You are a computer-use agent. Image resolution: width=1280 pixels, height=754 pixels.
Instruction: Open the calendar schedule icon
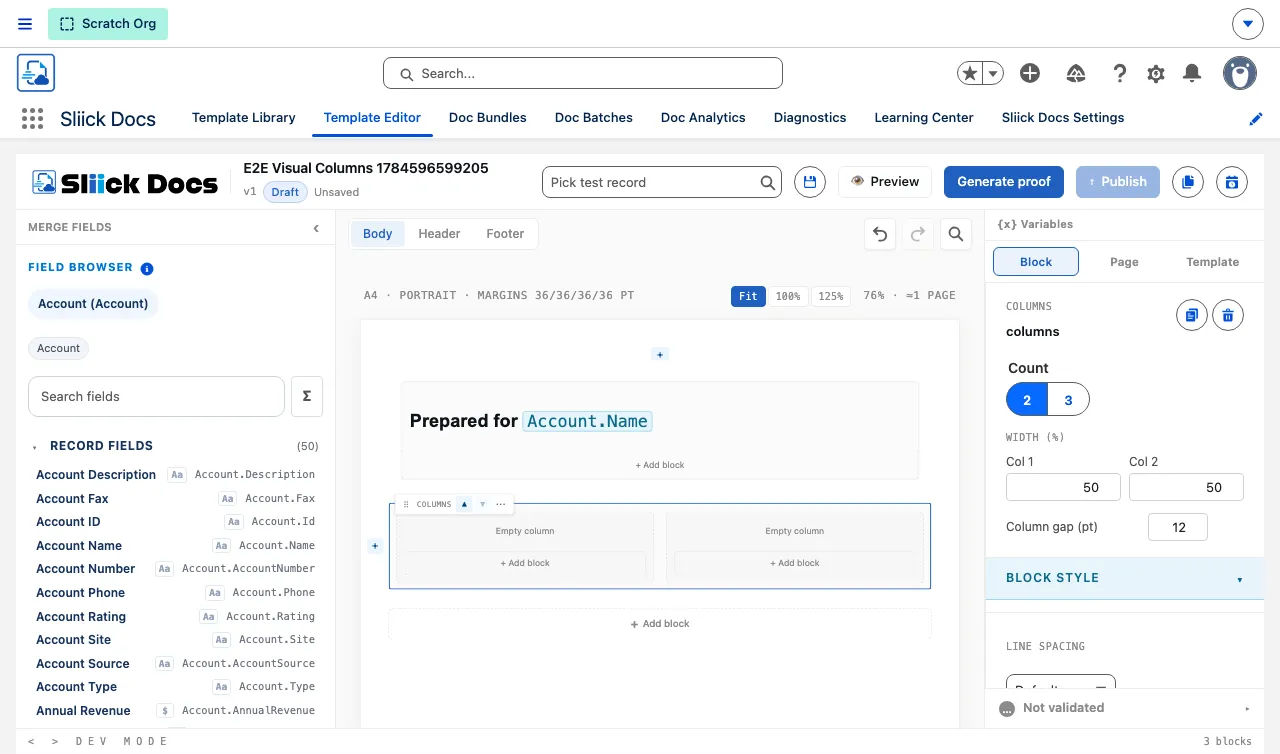coord(1232,182)
